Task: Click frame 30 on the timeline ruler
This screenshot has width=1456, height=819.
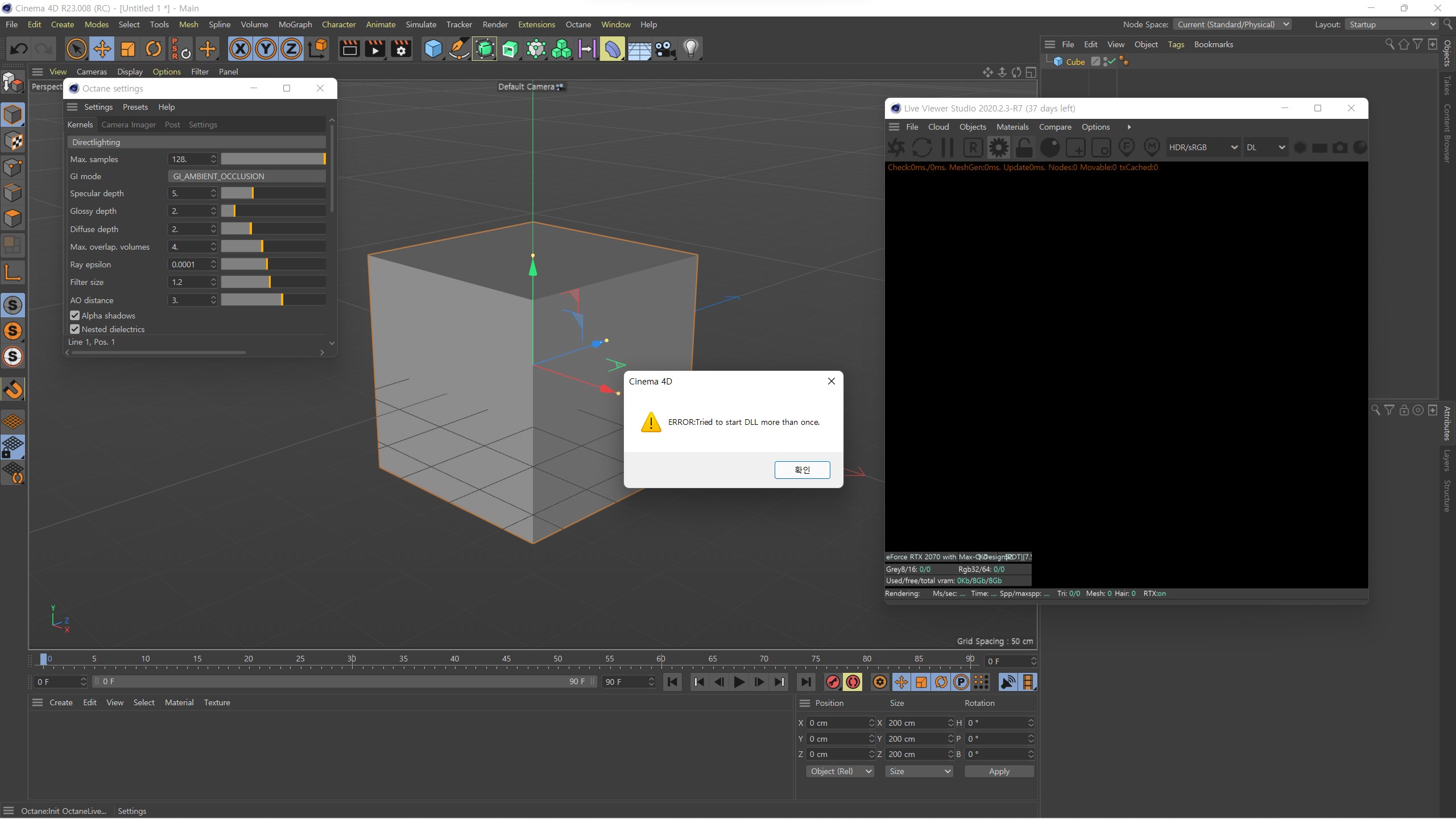Action: (351, 659)
